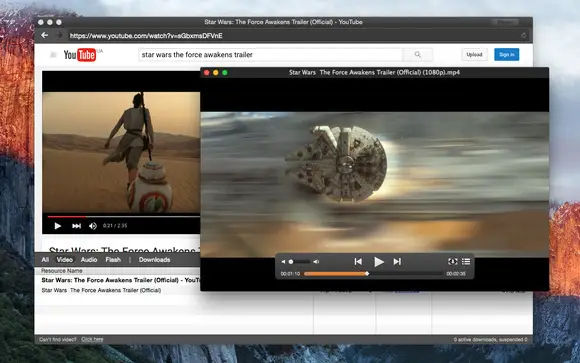Mute the YouTube player volume
Viewport: 580px width, 363px height.
coord(92,226)
